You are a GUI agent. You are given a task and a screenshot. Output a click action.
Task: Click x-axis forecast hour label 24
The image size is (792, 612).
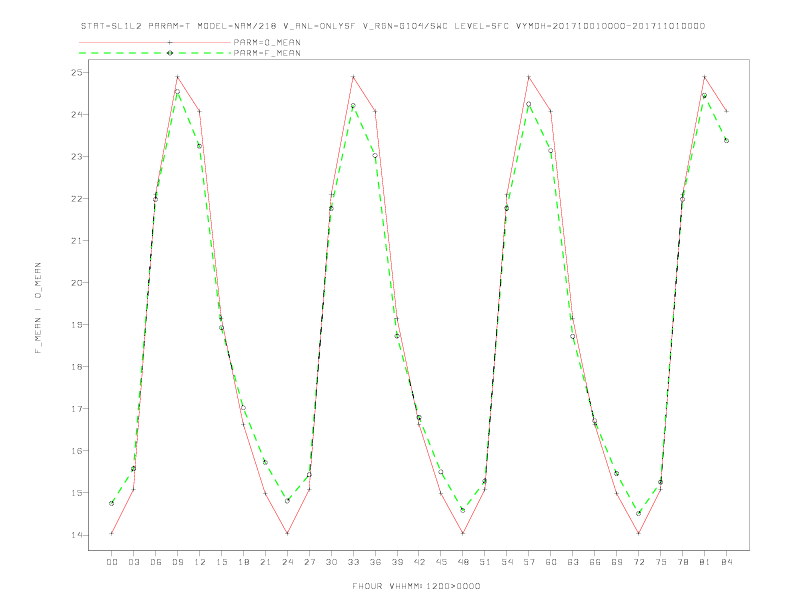click(287, 562)
